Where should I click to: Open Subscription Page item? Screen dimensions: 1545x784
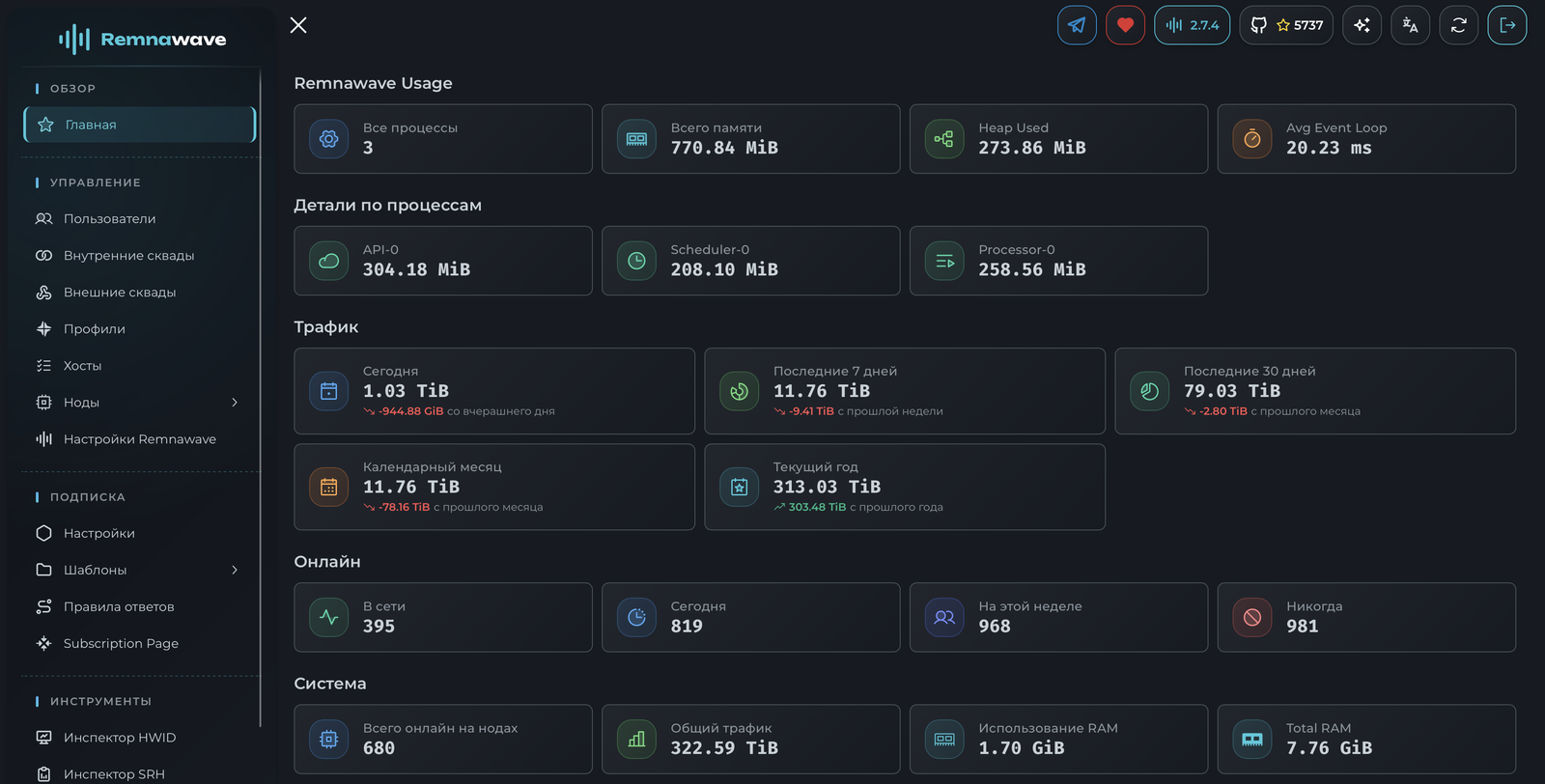[140, 643]
